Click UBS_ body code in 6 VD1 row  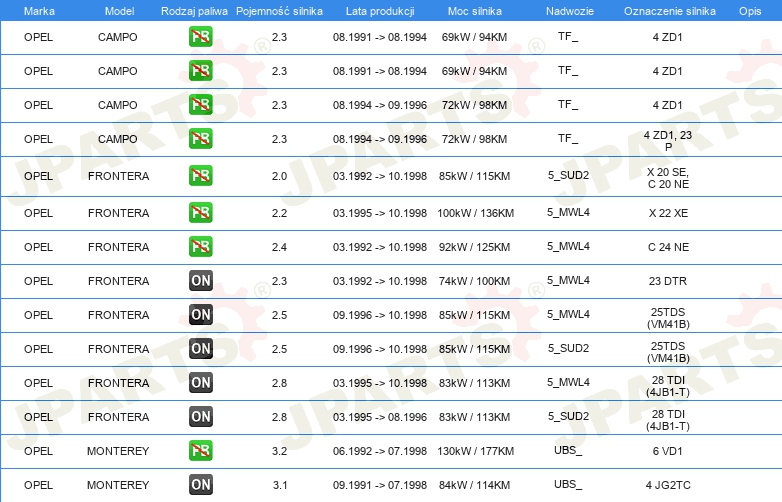pos(568,450)
